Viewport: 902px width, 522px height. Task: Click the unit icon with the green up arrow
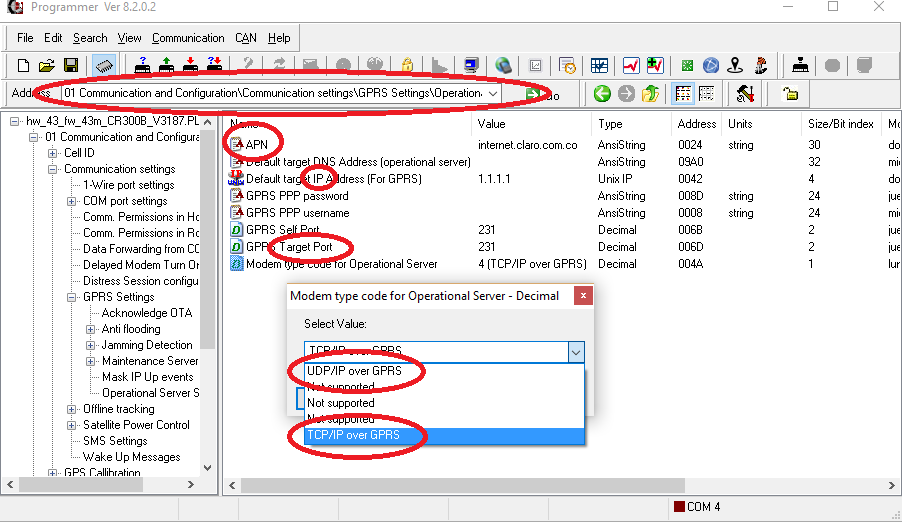point(166,65)
